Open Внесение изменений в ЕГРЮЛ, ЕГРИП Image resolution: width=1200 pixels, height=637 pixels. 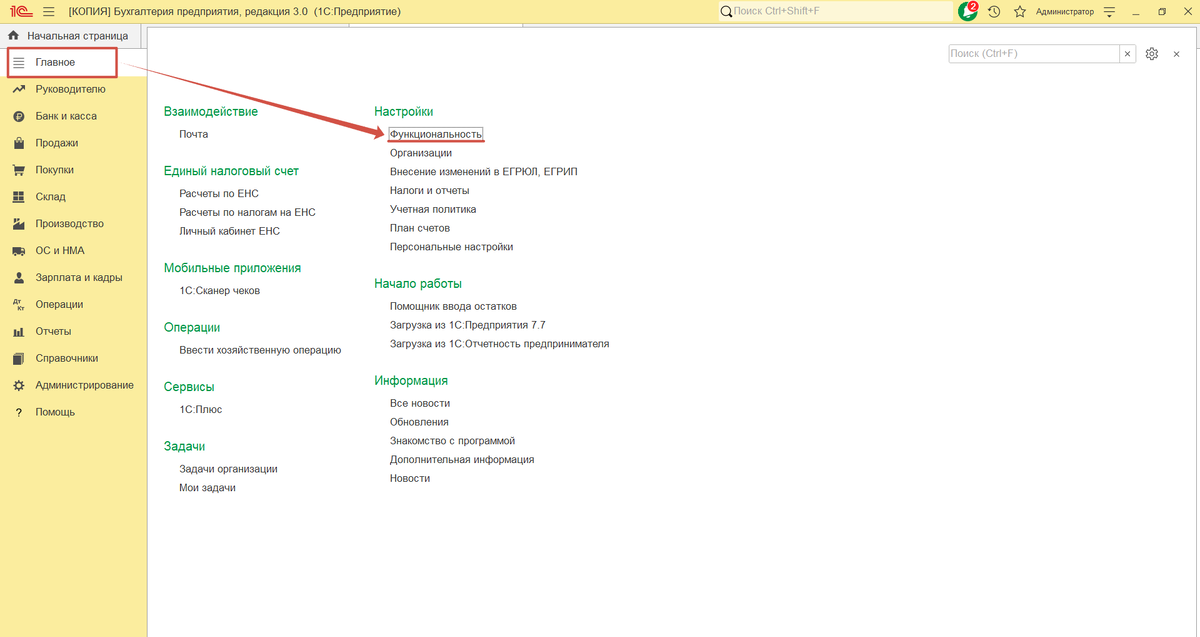pos(484,172)
